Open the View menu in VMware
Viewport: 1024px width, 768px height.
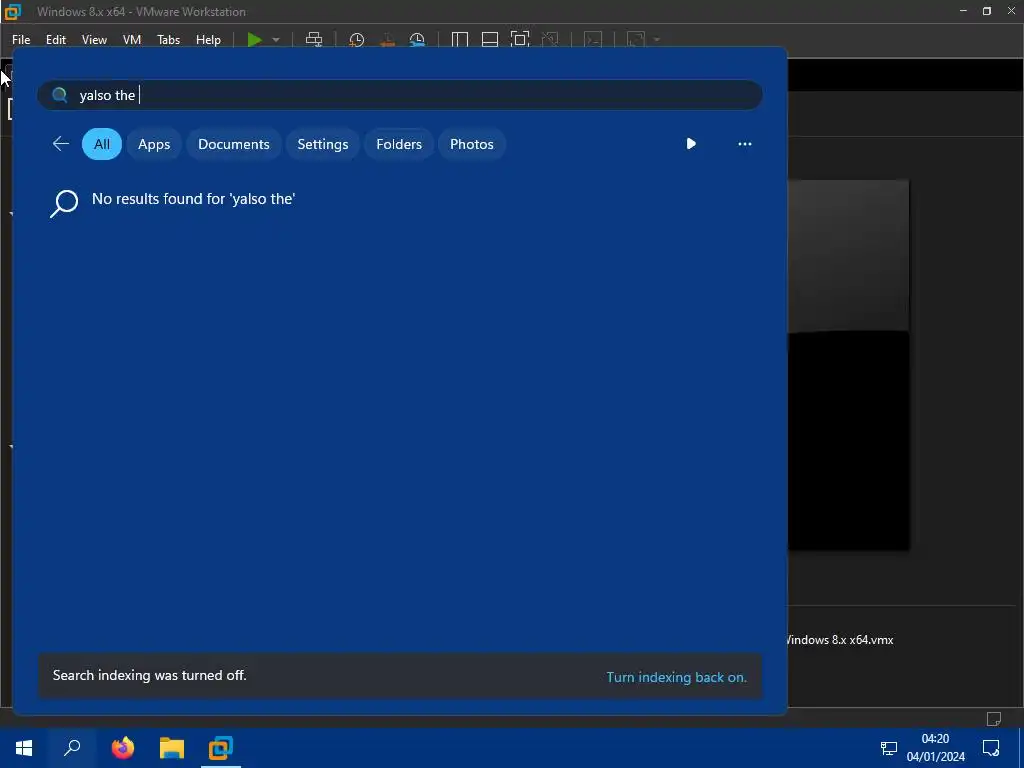94,40
